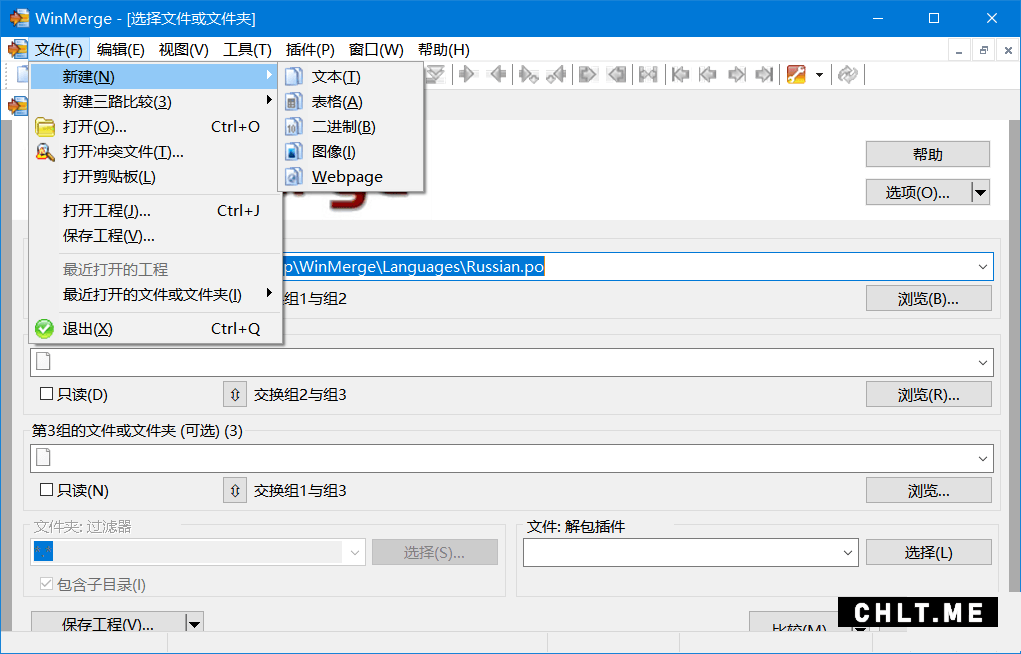Click the 选择(L) plugin button
The width and height of the screenshot is (1021, 654).
tap(929, 553)
